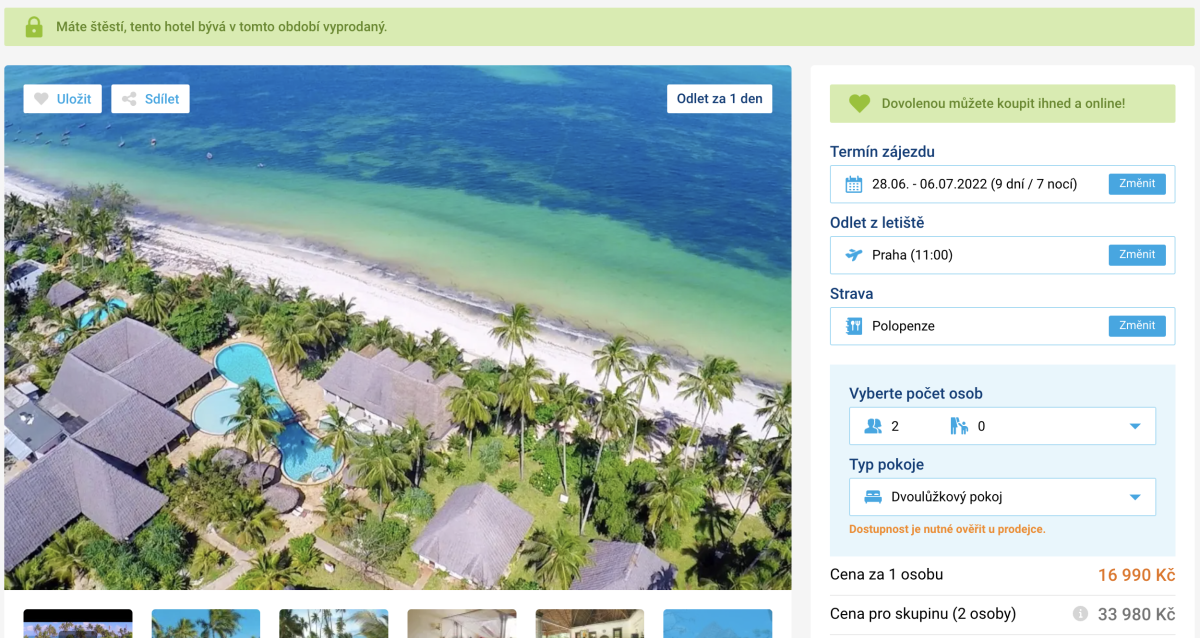Open the fourth thumbnail showing bedroom
Image resolution: width=1200 pixels, height=638 pixels.
[462, 623]
